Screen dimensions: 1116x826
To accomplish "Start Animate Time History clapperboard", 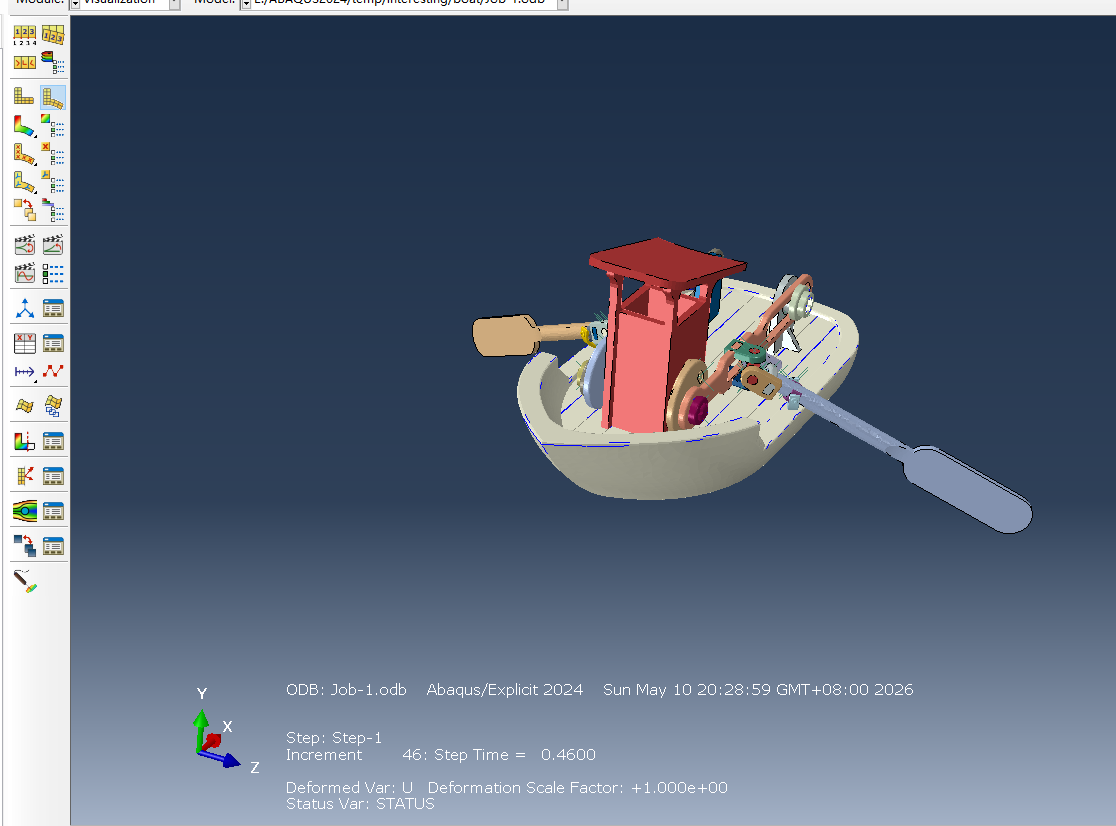I will click(x=53, y=245).
